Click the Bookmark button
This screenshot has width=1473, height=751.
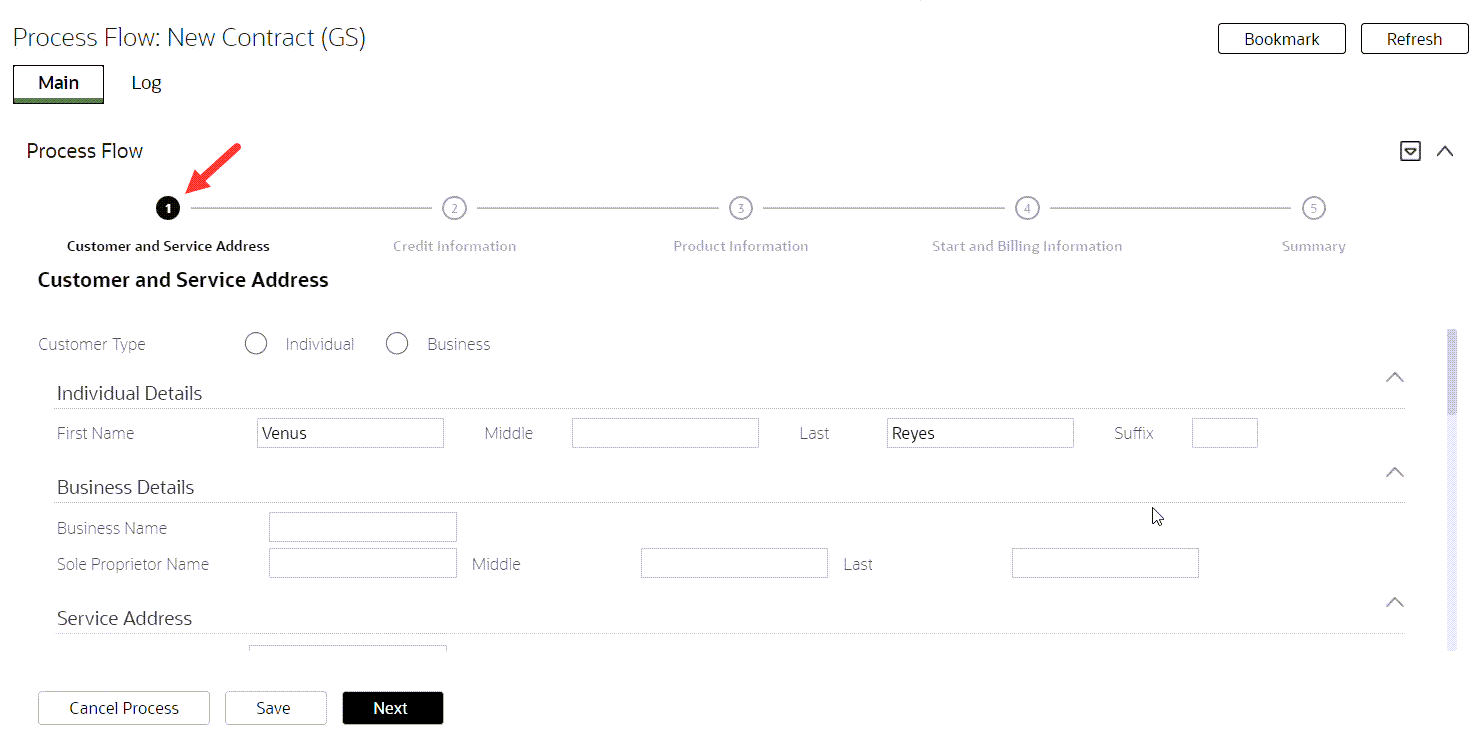click(1282, 39)
